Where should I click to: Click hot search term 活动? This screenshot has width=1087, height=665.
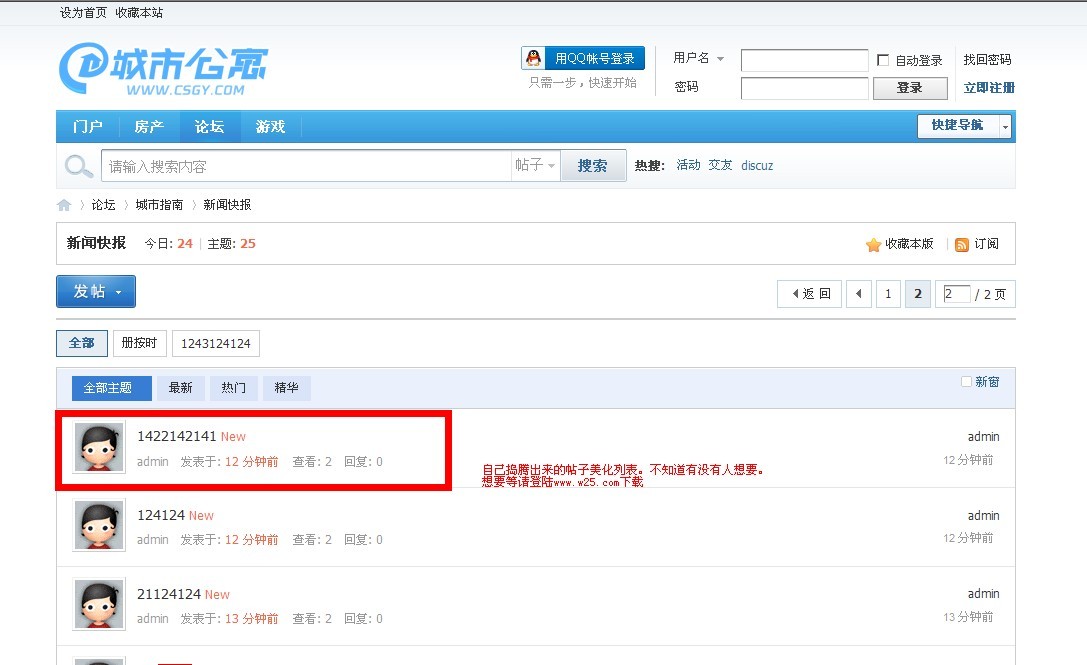tap(688, 165)
